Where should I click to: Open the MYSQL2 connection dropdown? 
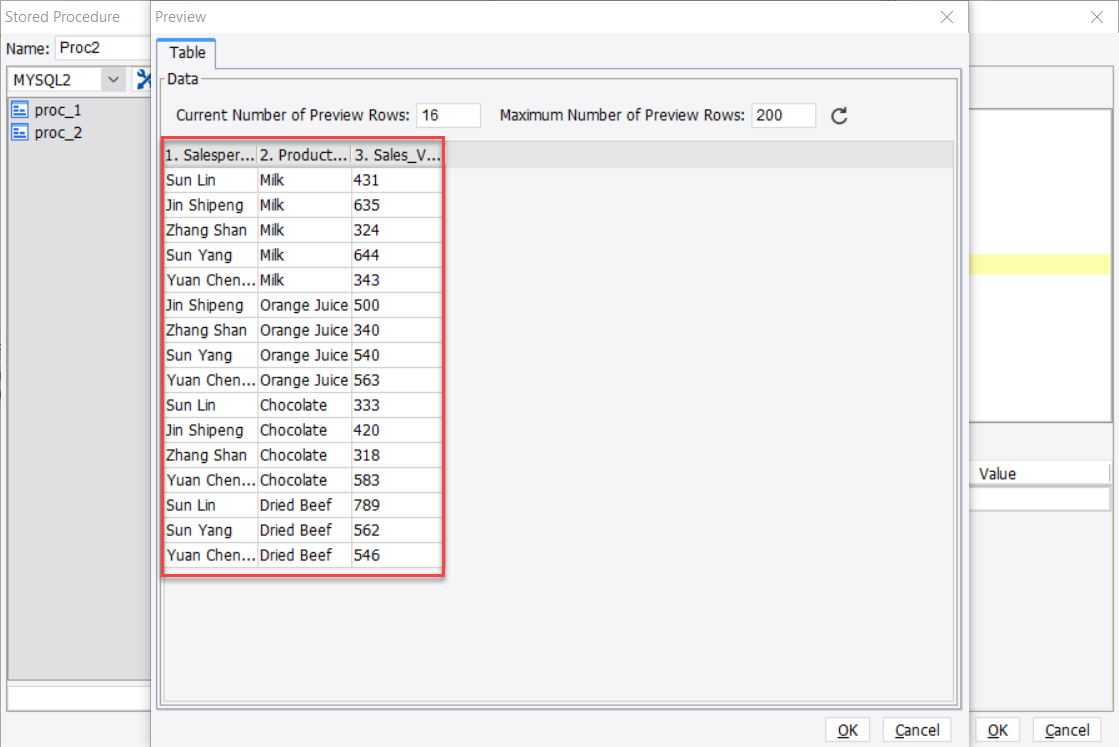113,79
